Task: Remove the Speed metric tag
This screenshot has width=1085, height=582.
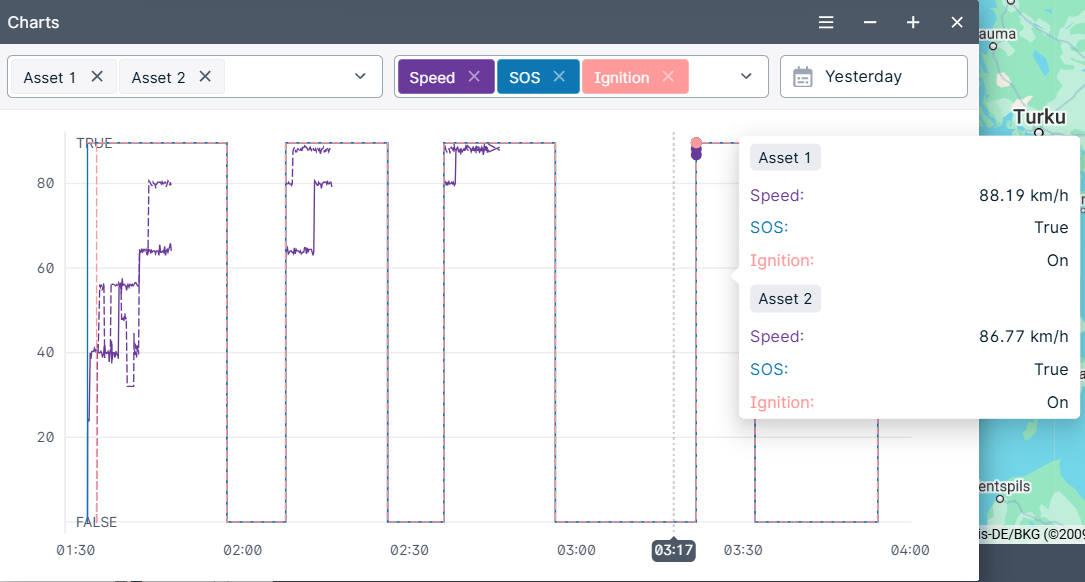Action: 474,76
